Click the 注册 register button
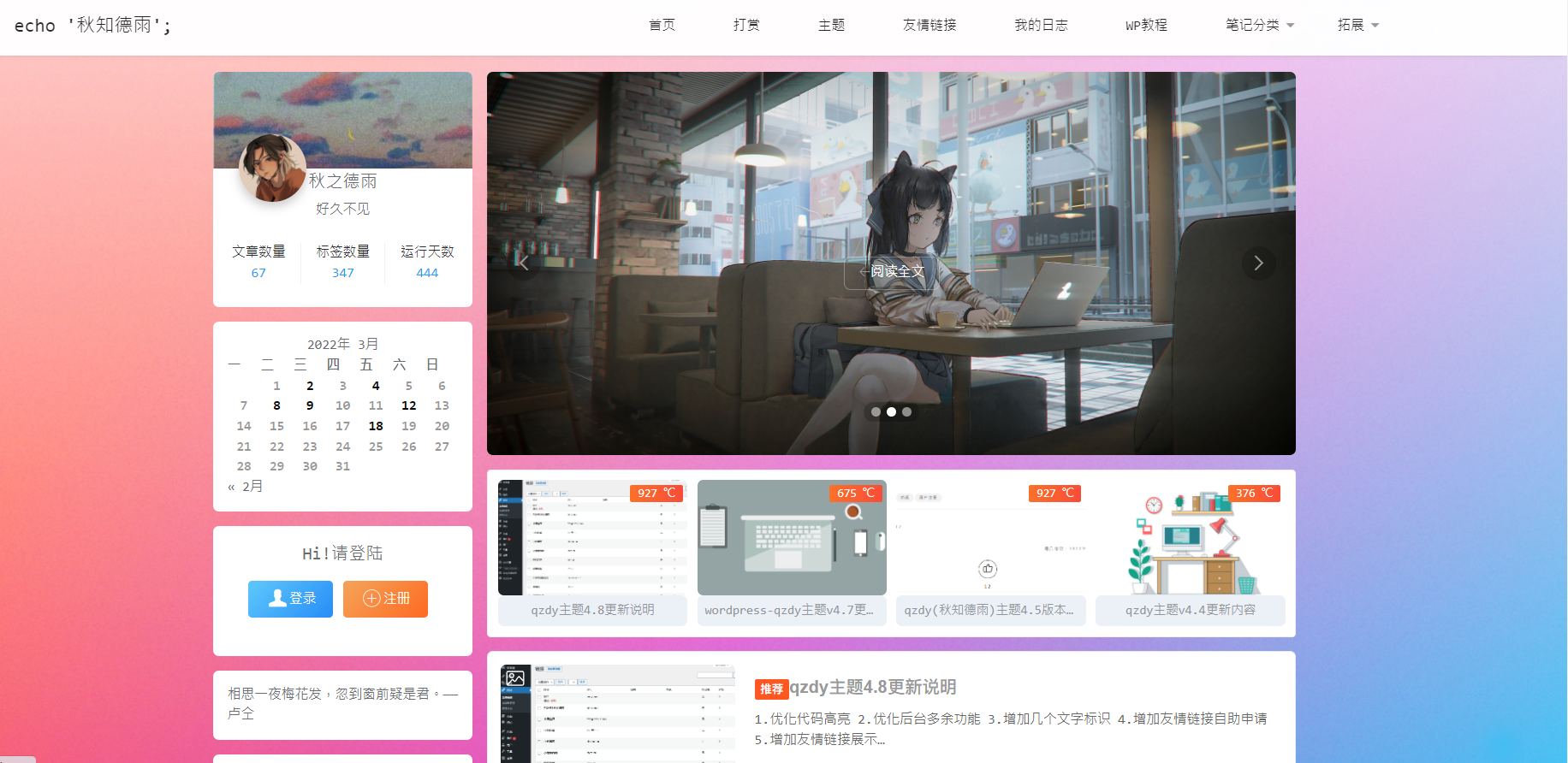This screenshot has width=1568, height=763. pyautogui.click(x=385, y=599)
